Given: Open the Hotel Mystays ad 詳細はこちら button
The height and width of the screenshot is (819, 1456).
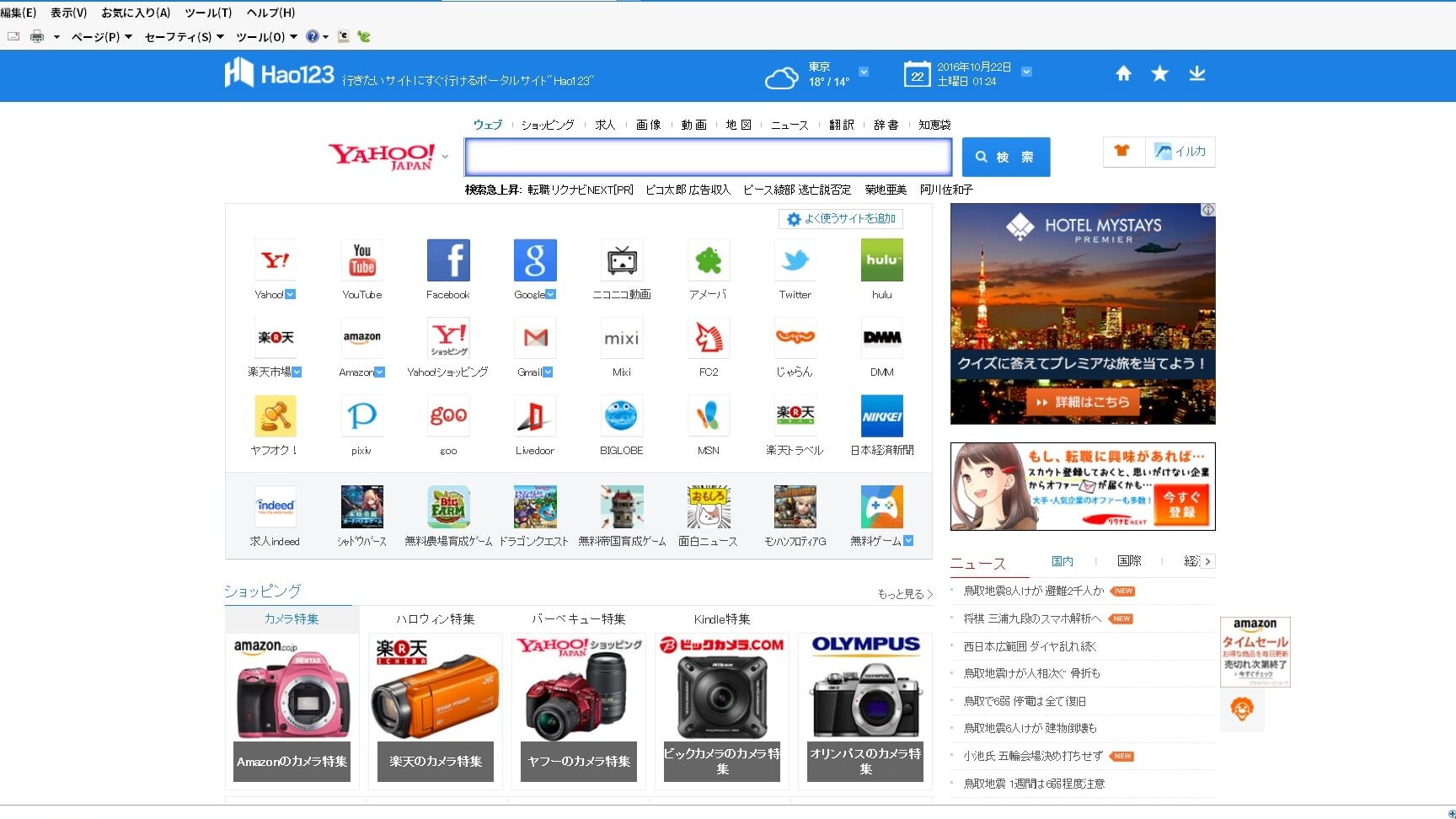Looking at the screenshot, I should (x=1083, y=402).
